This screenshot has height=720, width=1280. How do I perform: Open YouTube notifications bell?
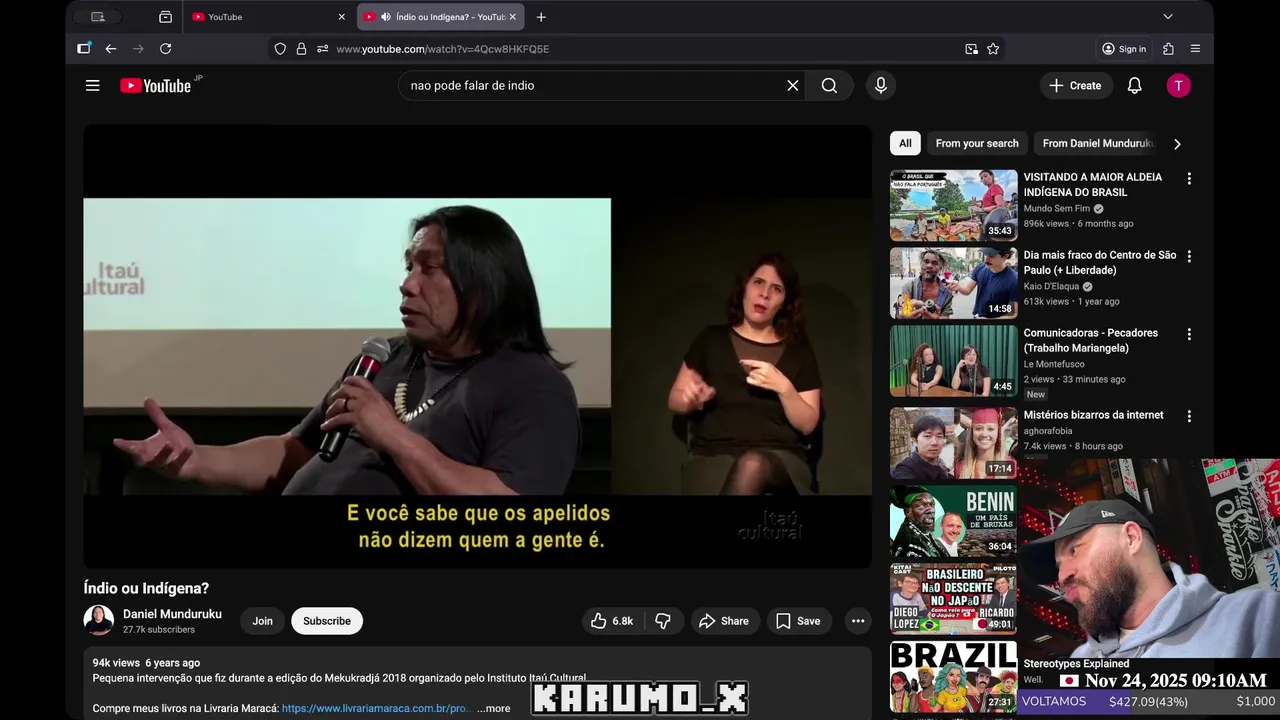coord(1134,86)
